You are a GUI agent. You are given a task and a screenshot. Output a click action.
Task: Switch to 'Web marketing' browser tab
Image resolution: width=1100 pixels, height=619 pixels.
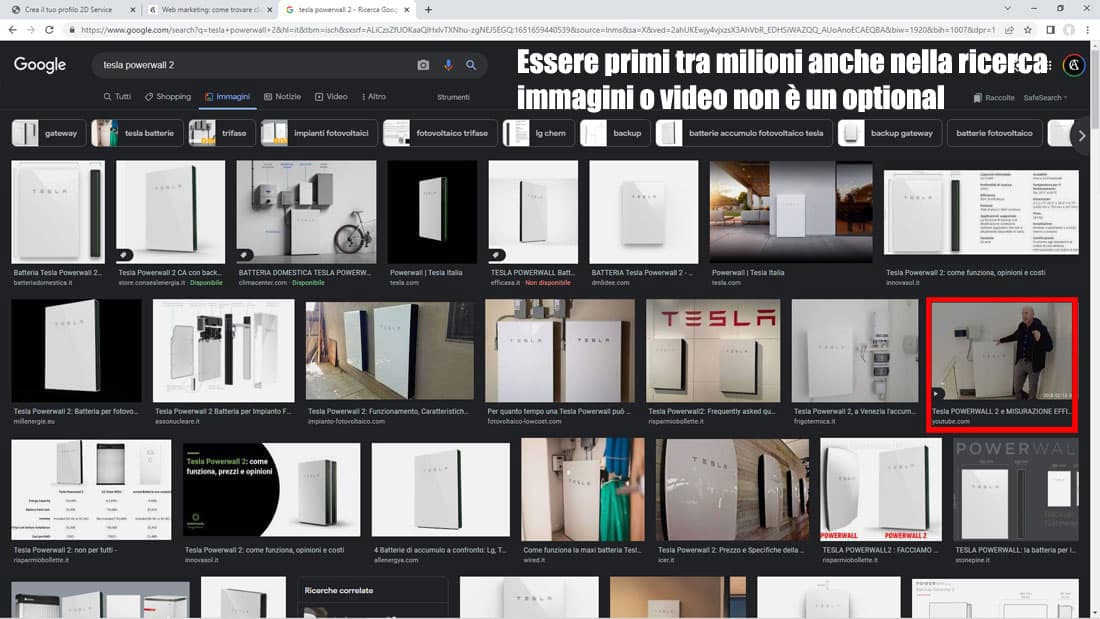click(x=209, y=10)
